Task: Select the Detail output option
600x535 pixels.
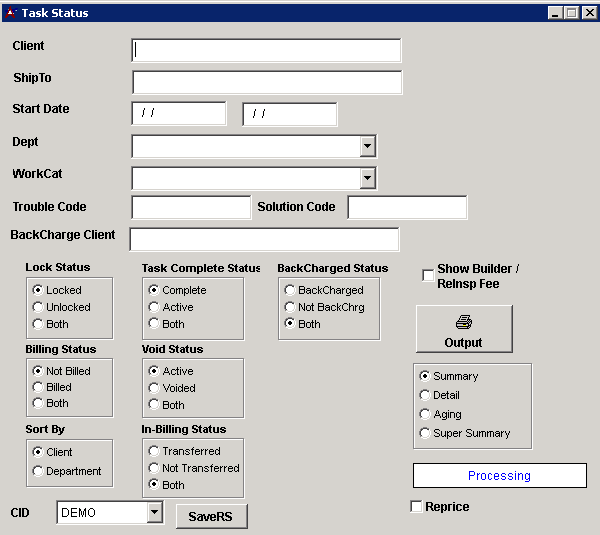Action: [x=425, y=395]
